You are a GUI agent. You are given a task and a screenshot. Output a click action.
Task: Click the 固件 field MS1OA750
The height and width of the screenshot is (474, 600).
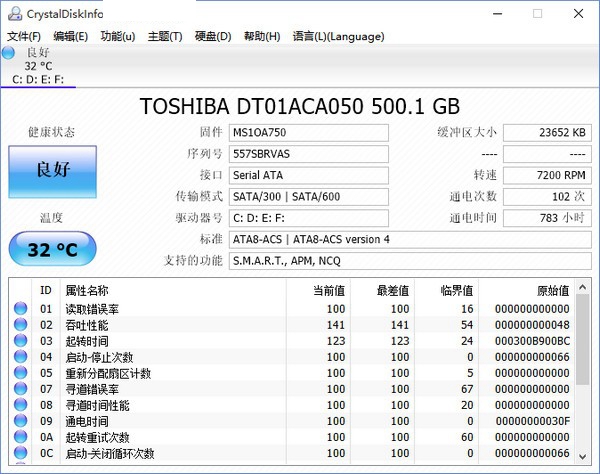point(309,133)
